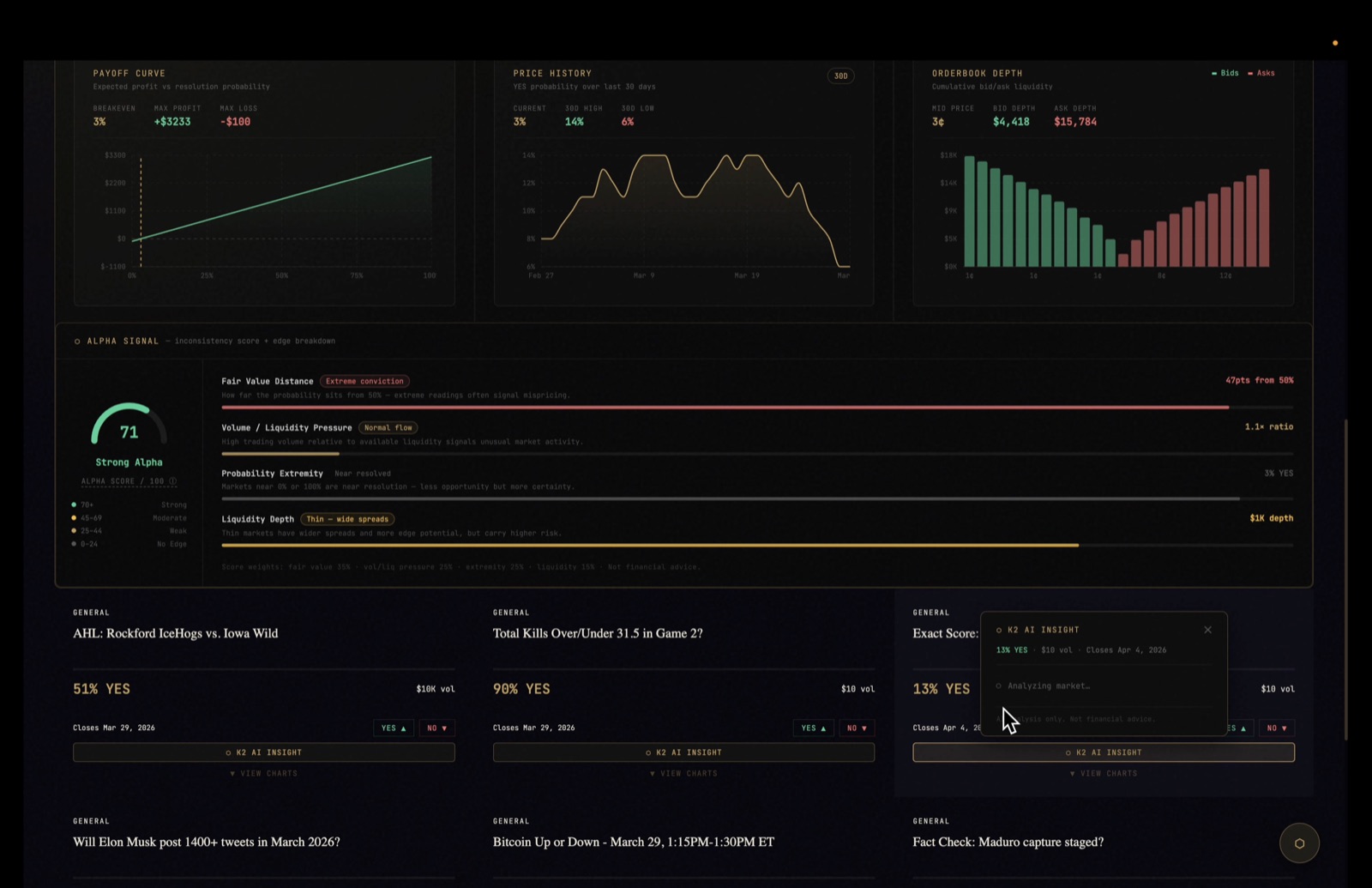Click the Max Profit value +$3233

pos(172,122)
